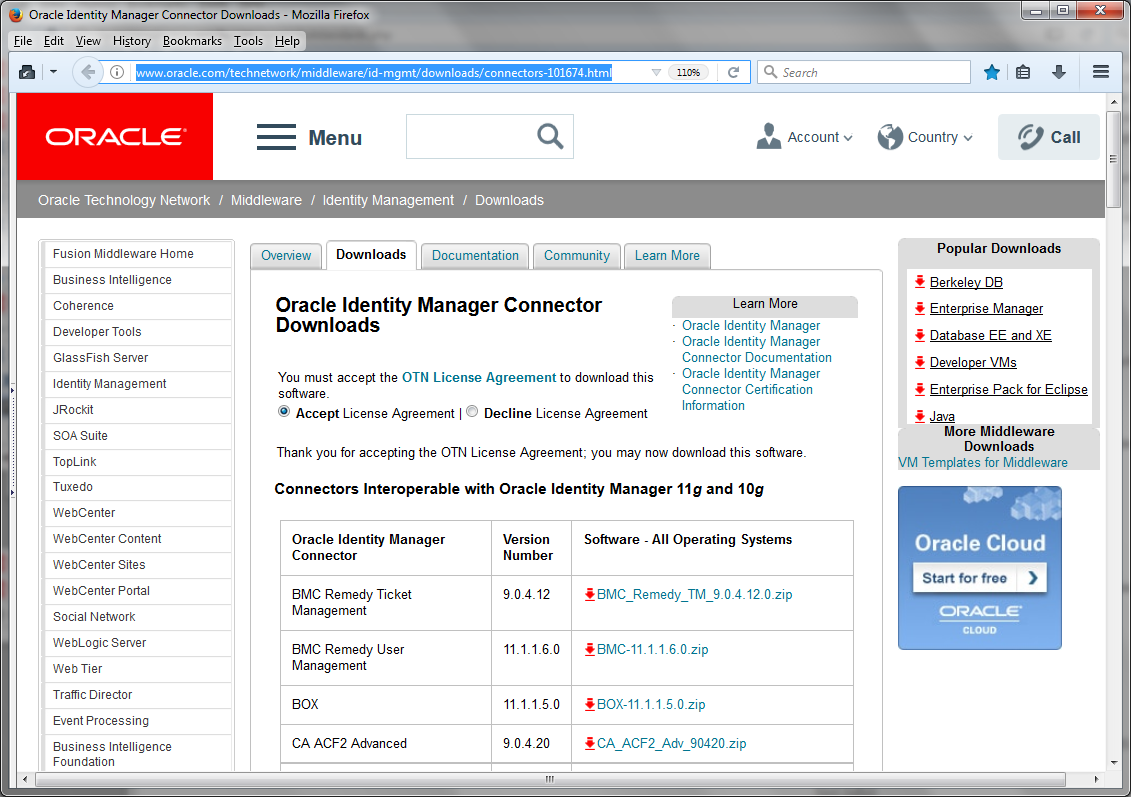Click the Oracle search magnifying glass icon

tap(550, 137)
